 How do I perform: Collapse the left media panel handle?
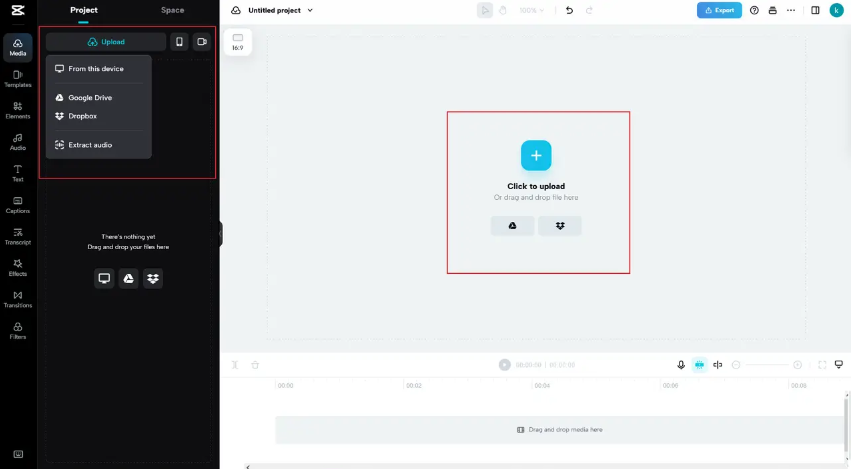coord(221,234)
